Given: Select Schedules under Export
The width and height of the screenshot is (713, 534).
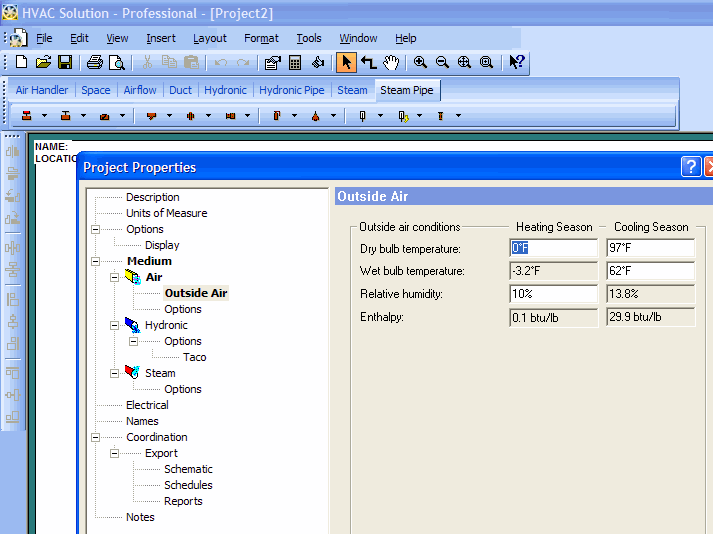Looking at the screenshot, I should (188, 485).
